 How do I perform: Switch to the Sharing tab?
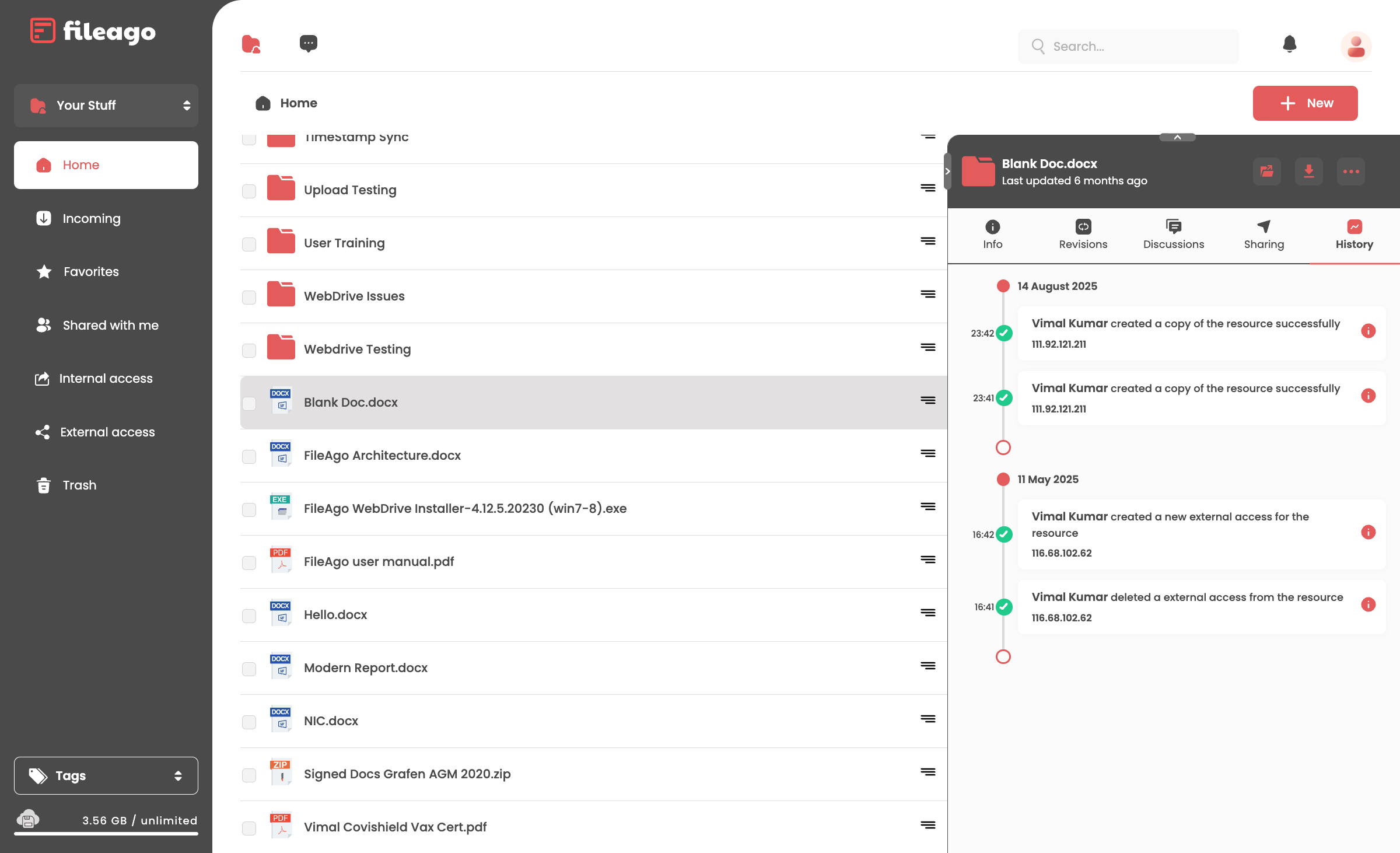[x=1264, y=235]
